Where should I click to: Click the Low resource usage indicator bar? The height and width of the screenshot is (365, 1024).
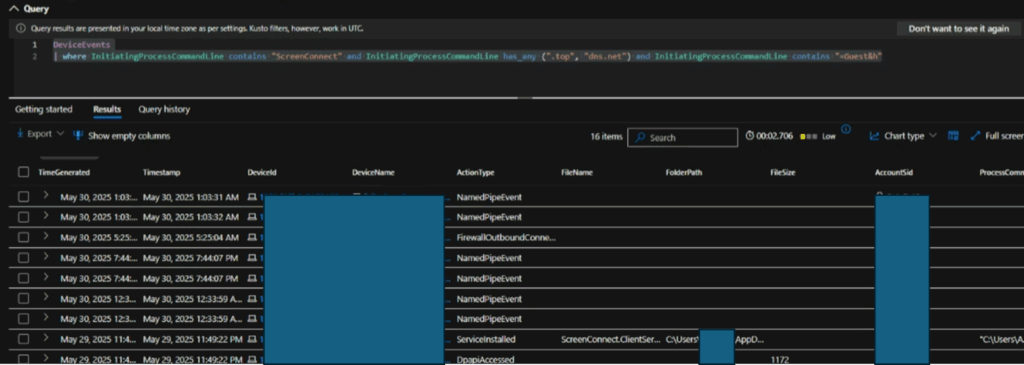pos(808,136)
